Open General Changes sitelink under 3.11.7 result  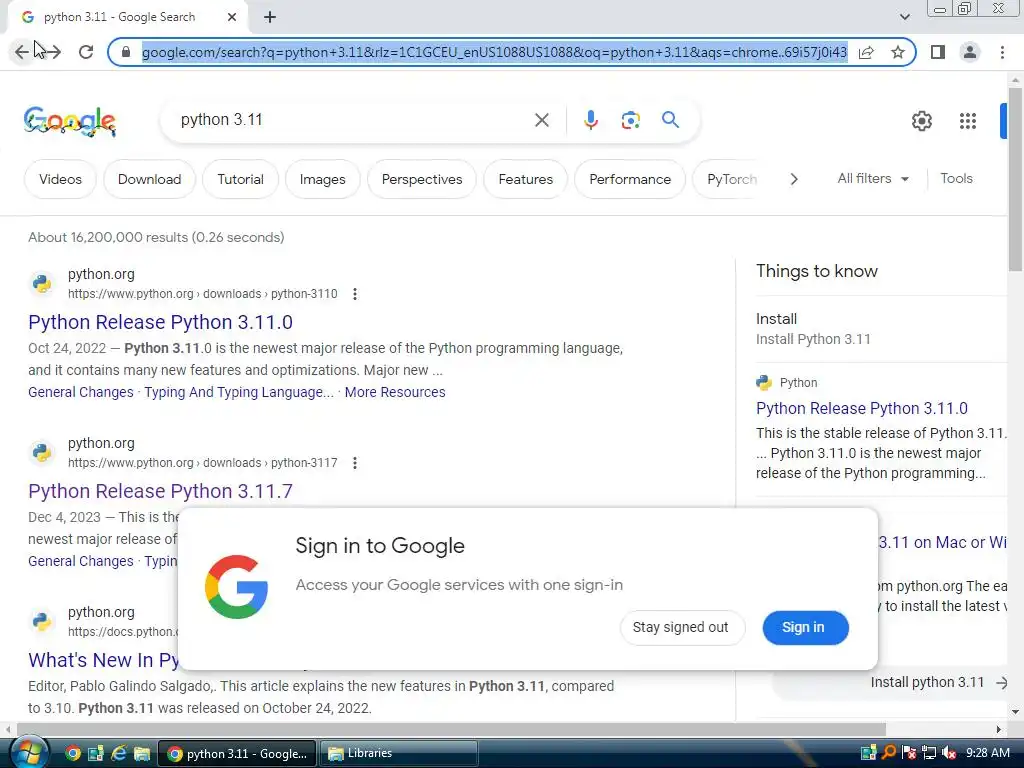80,561
